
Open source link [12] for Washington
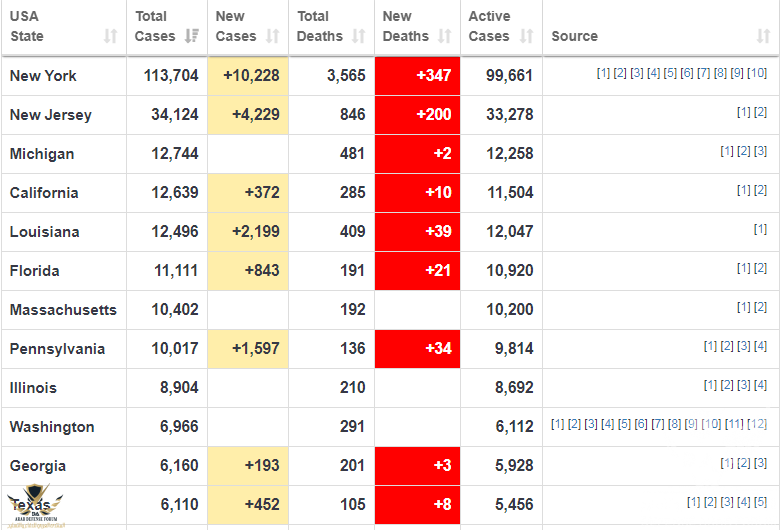coord(758,424)
